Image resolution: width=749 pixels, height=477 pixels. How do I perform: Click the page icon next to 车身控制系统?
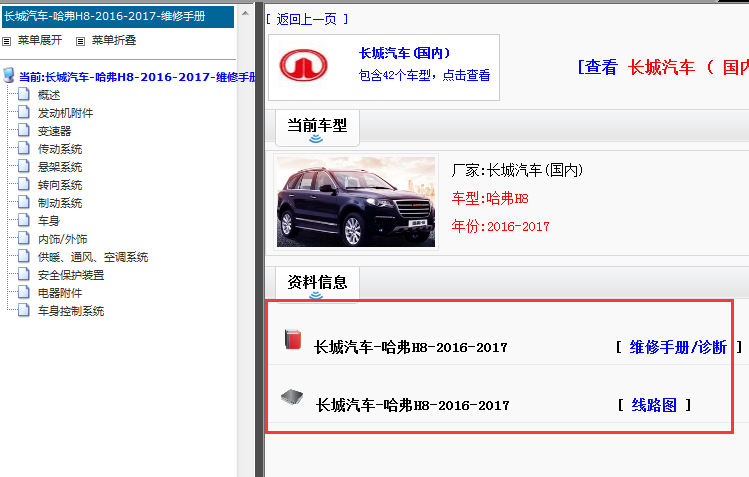[x=24, y=310]
